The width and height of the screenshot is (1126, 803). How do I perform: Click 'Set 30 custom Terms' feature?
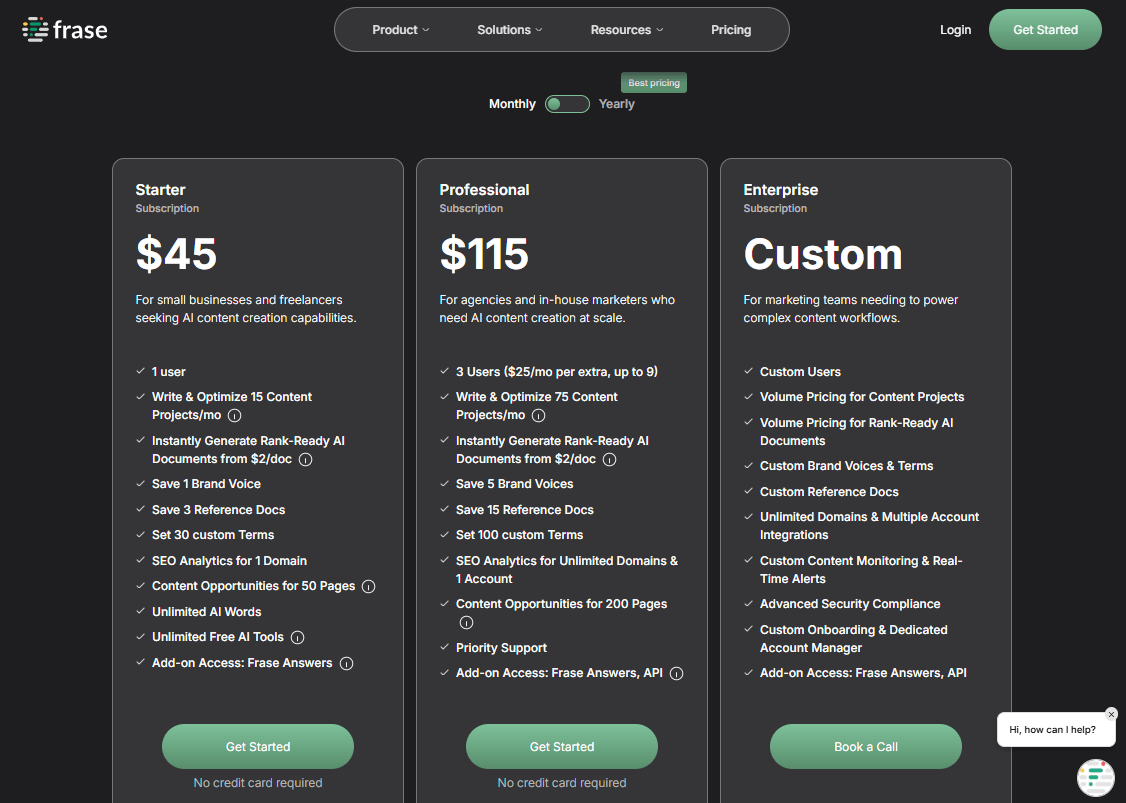coord(213,535)
